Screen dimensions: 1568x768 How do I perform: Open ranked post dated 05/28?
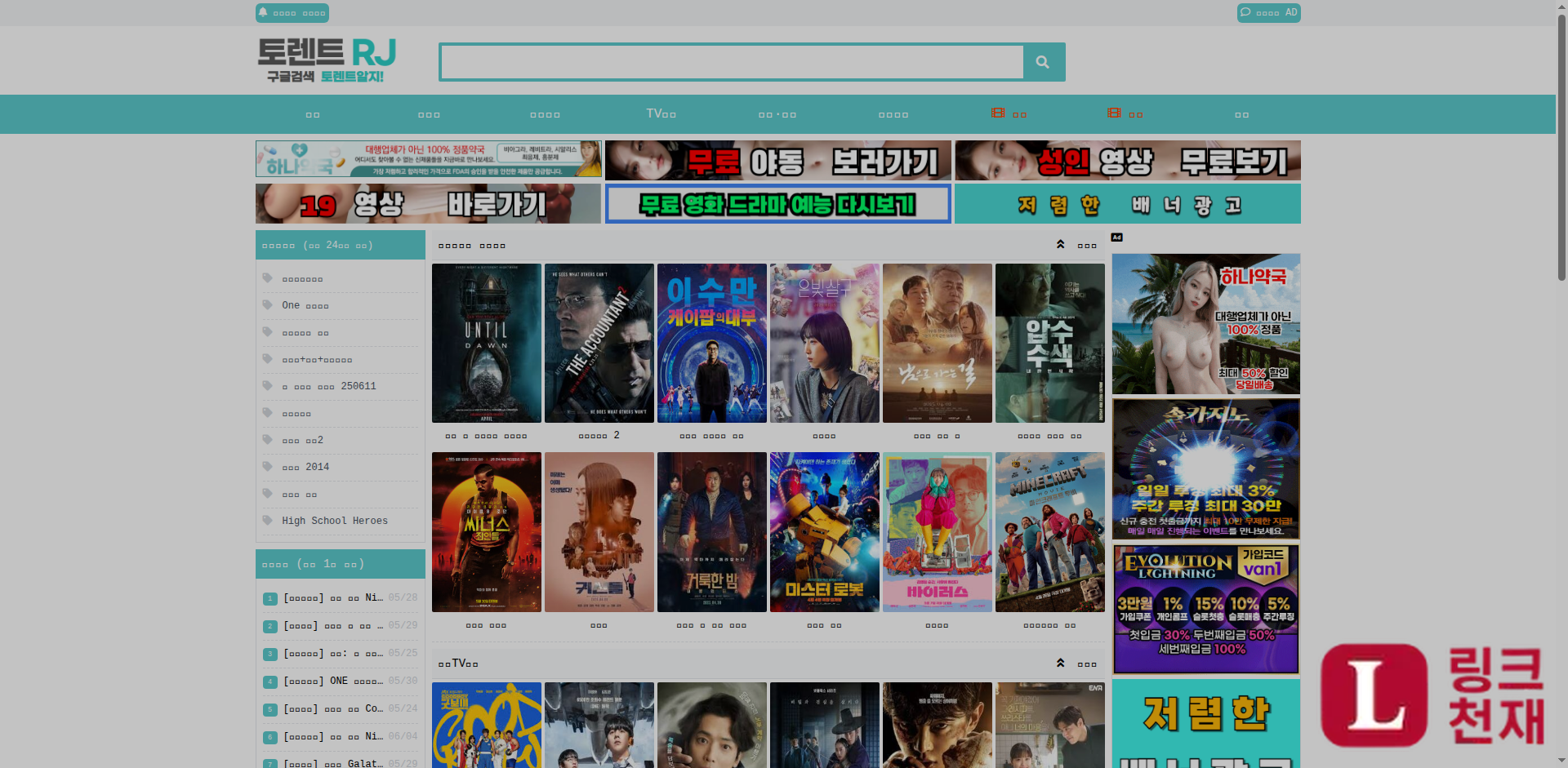pos(333,598)
